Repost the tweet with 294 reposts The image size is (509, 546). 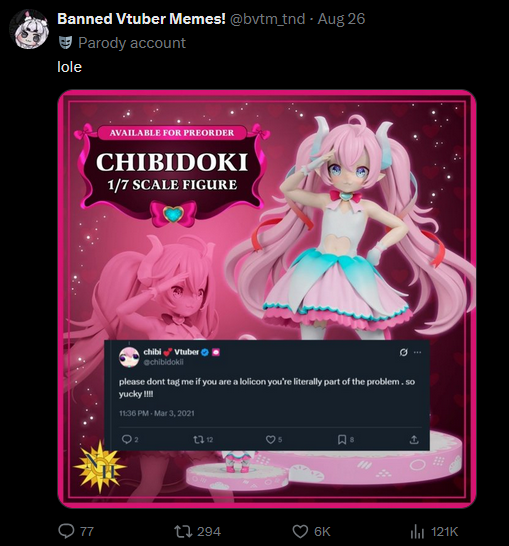pyautogui.click(x=183, y=531)
